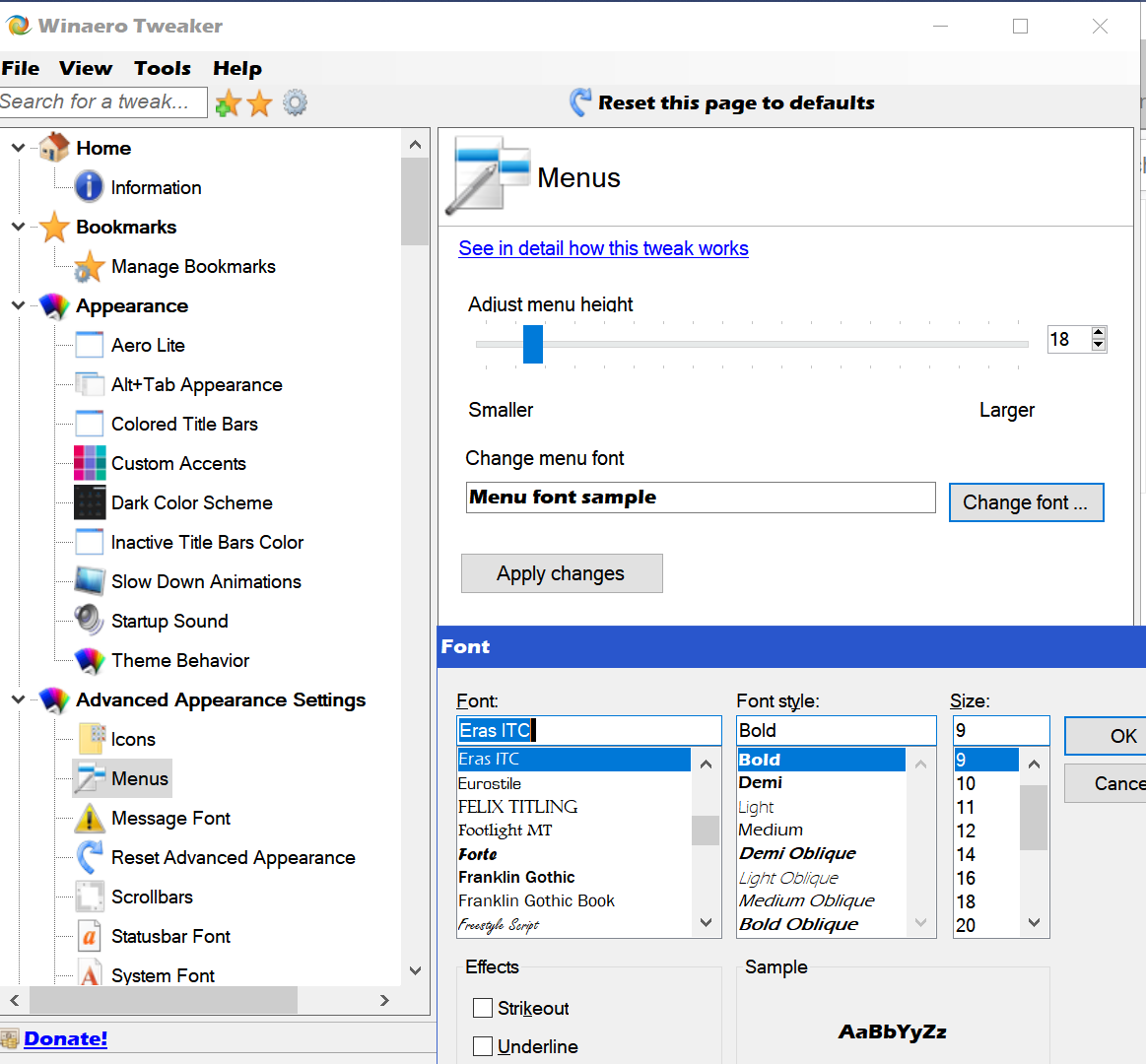Click the Aero Lite window icon
Screen dimensions: 1146x1064
(x=89, y=345)
